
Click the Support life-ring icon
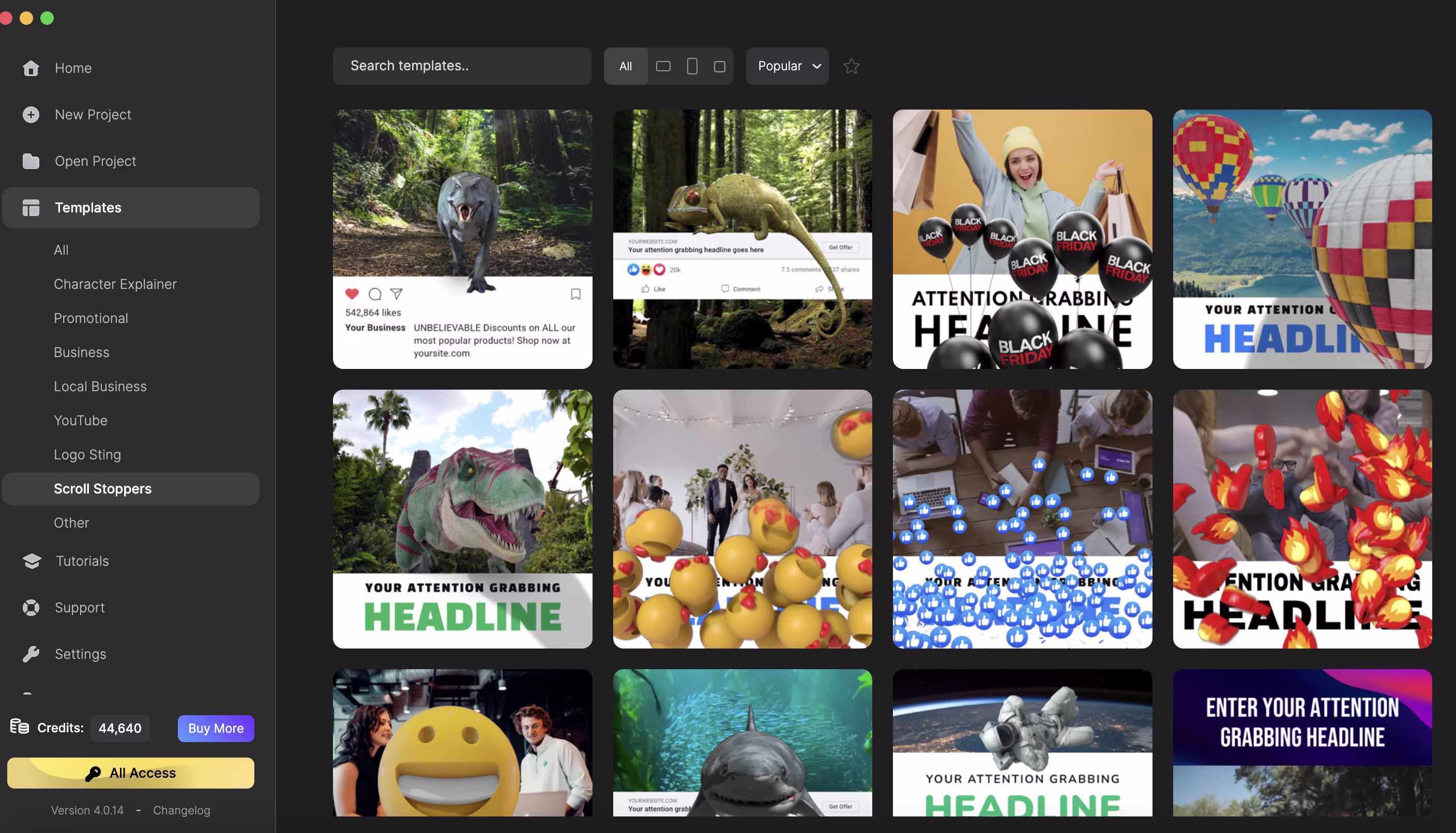31,607
